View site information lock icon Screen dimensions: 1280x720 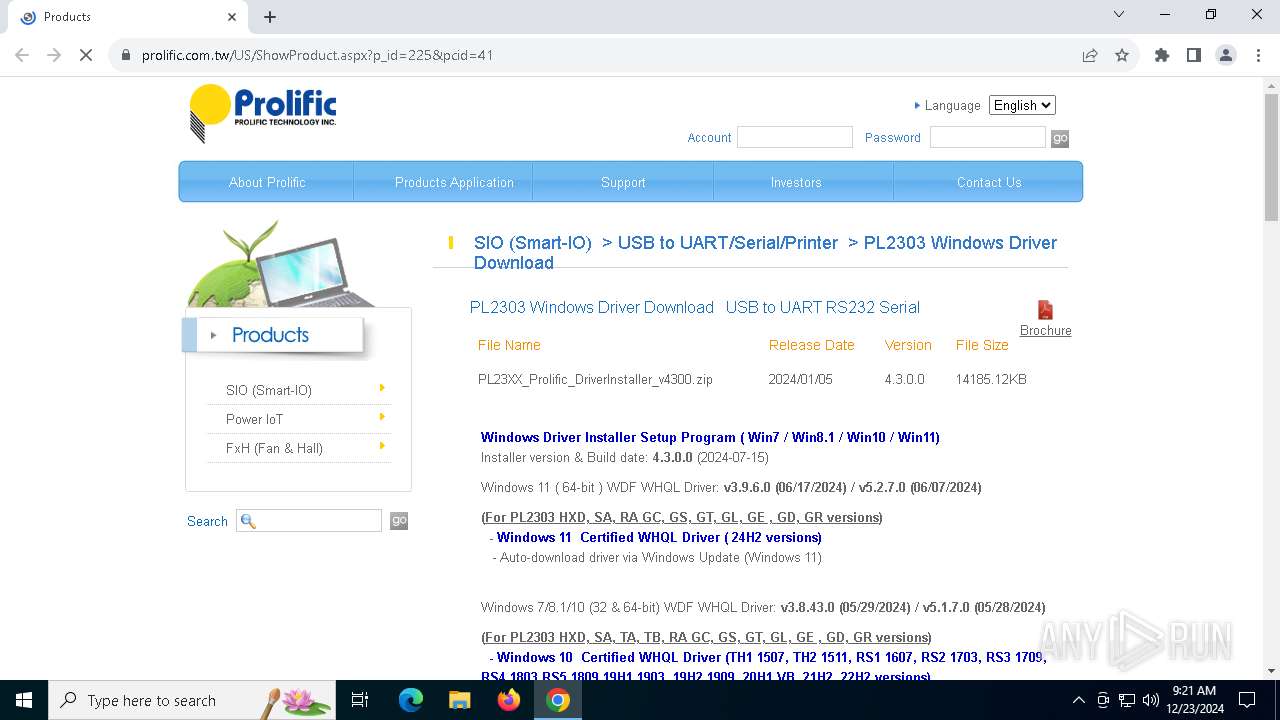pos(126,55)
